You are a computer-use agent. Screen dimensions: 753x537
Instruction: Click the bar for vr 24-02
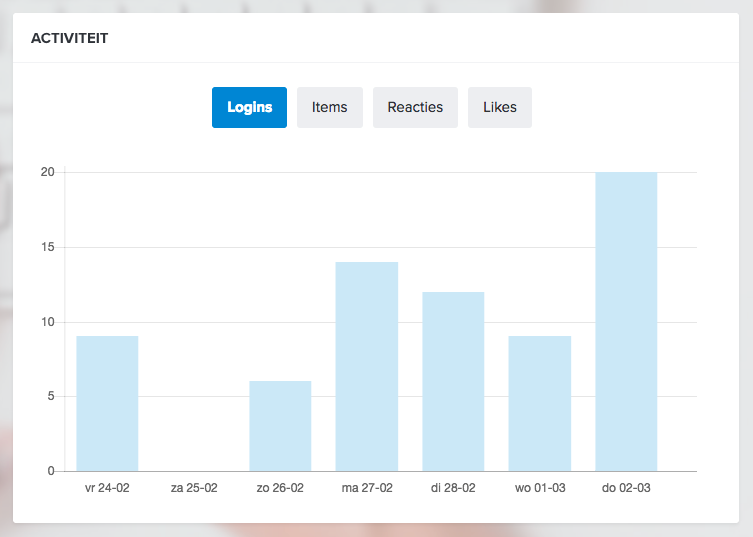[107, 403]
